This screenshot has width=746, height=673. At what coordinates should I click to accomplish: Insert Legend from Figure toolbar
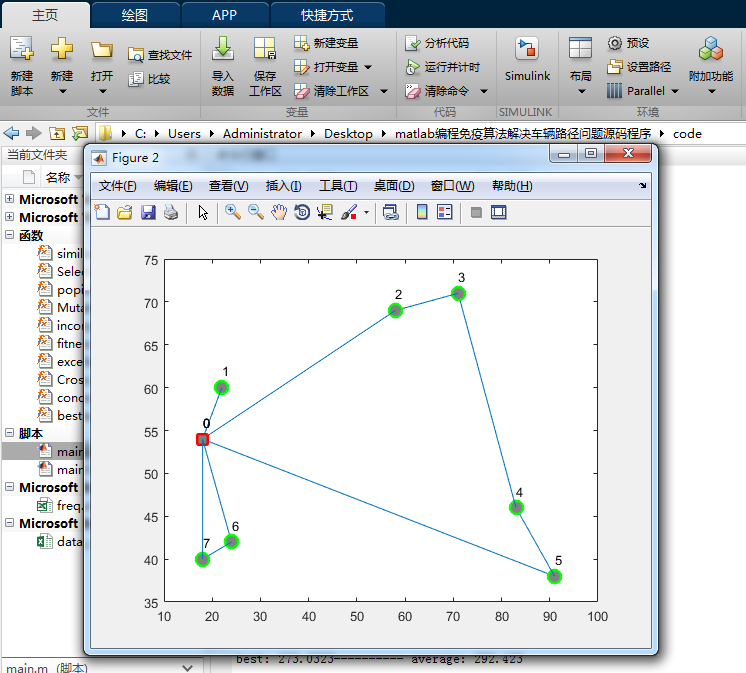click(x=444, y=212)
